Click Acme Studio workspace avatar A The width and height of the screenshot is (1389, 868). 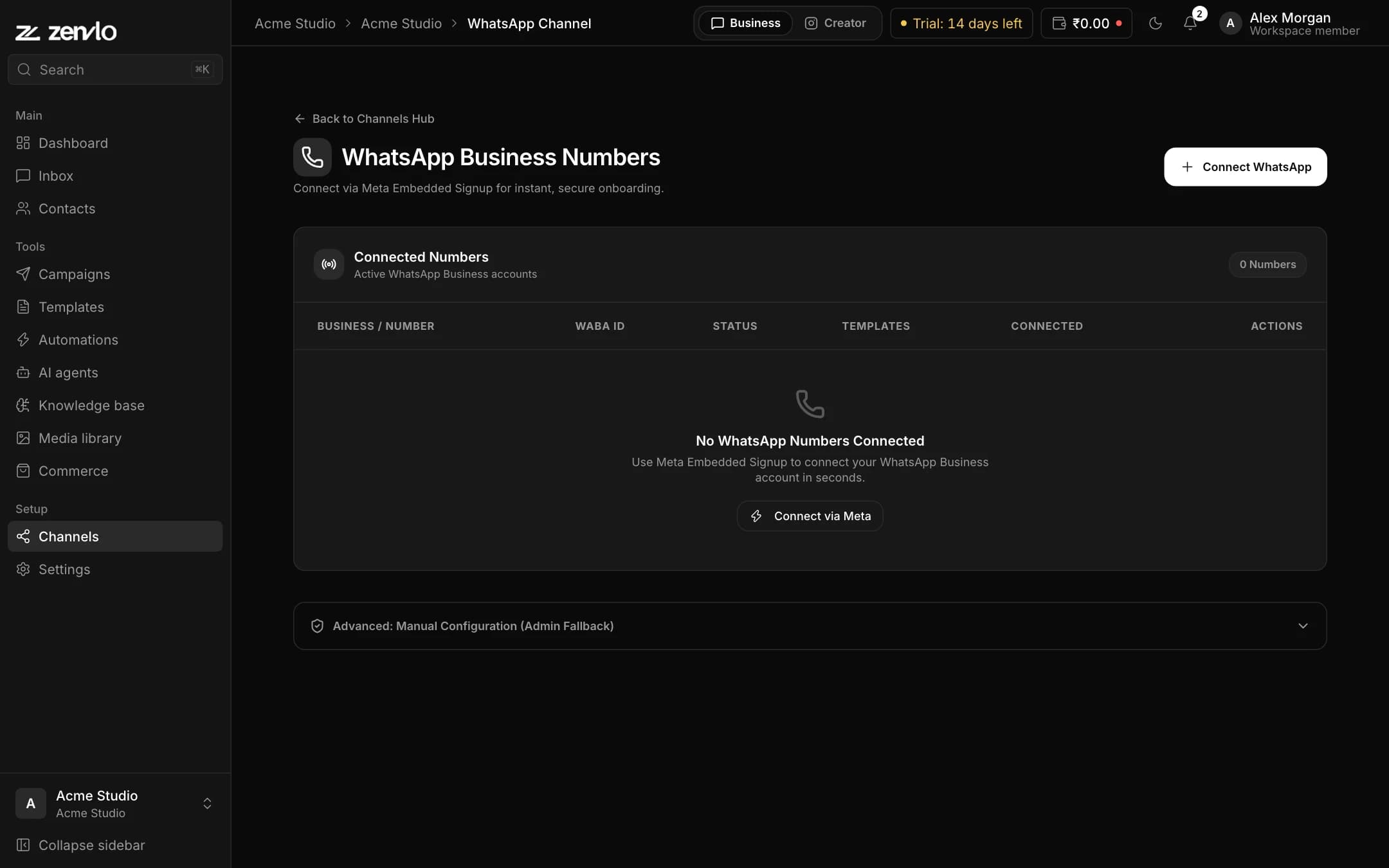pos(30,804)
